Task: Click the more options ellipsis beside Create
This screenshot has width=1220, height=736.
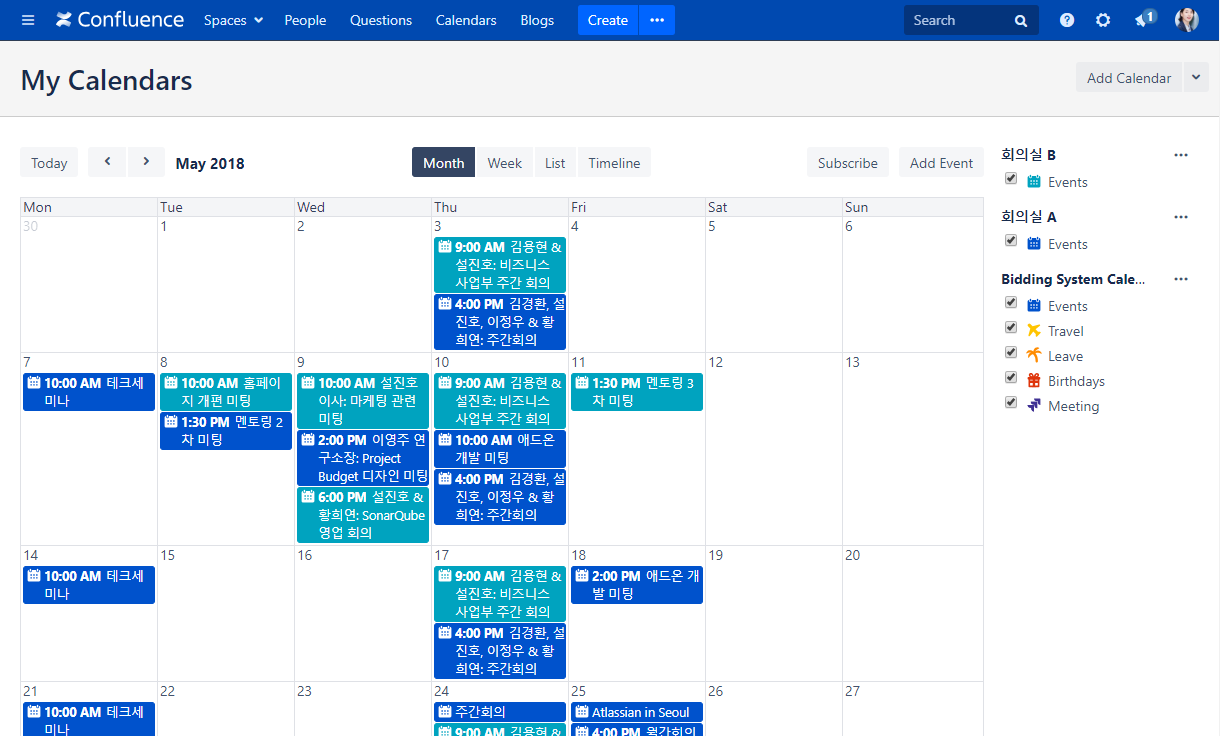Action: (657, 20)
